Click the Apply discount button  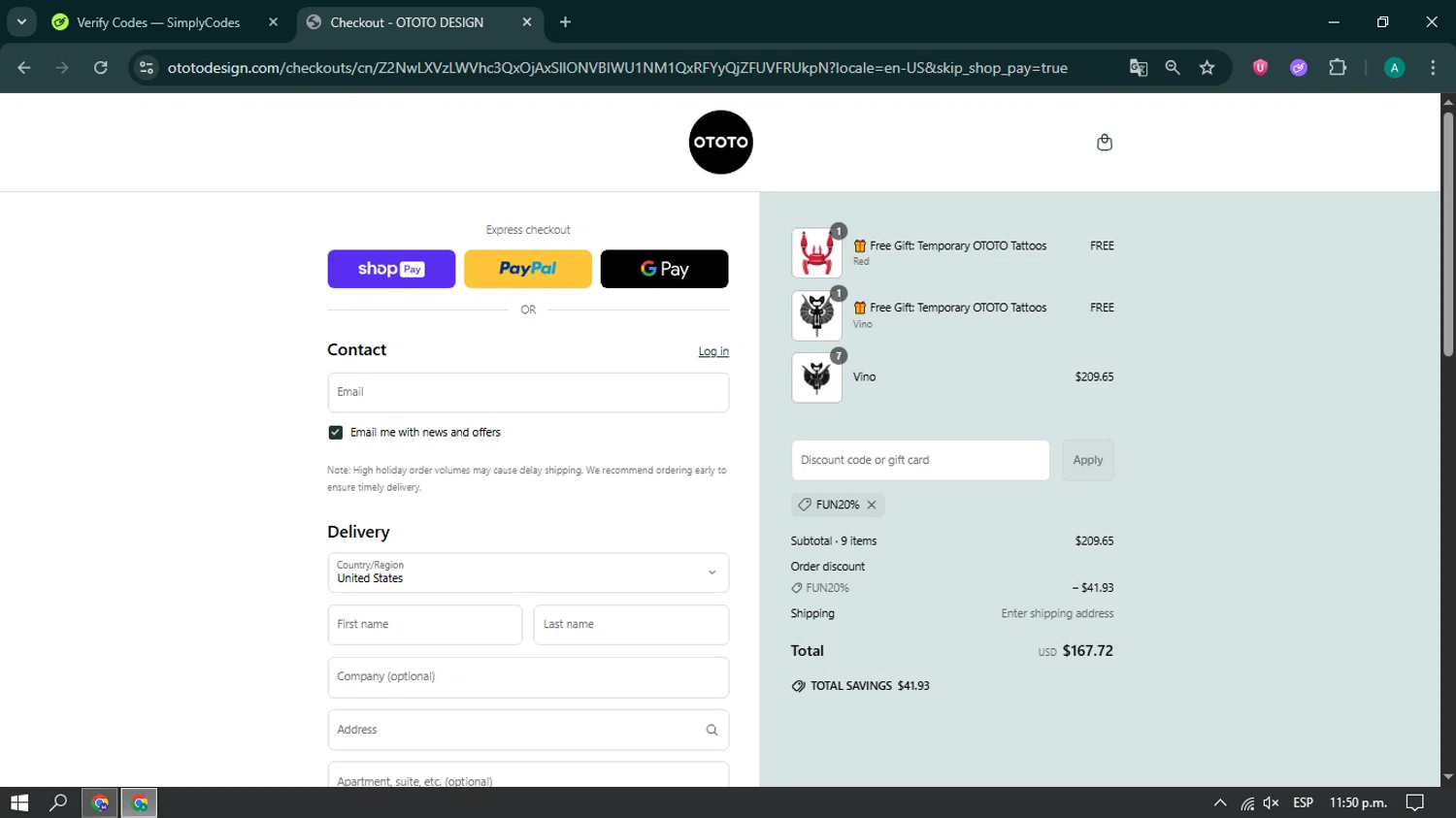[x=1087, y=460]
